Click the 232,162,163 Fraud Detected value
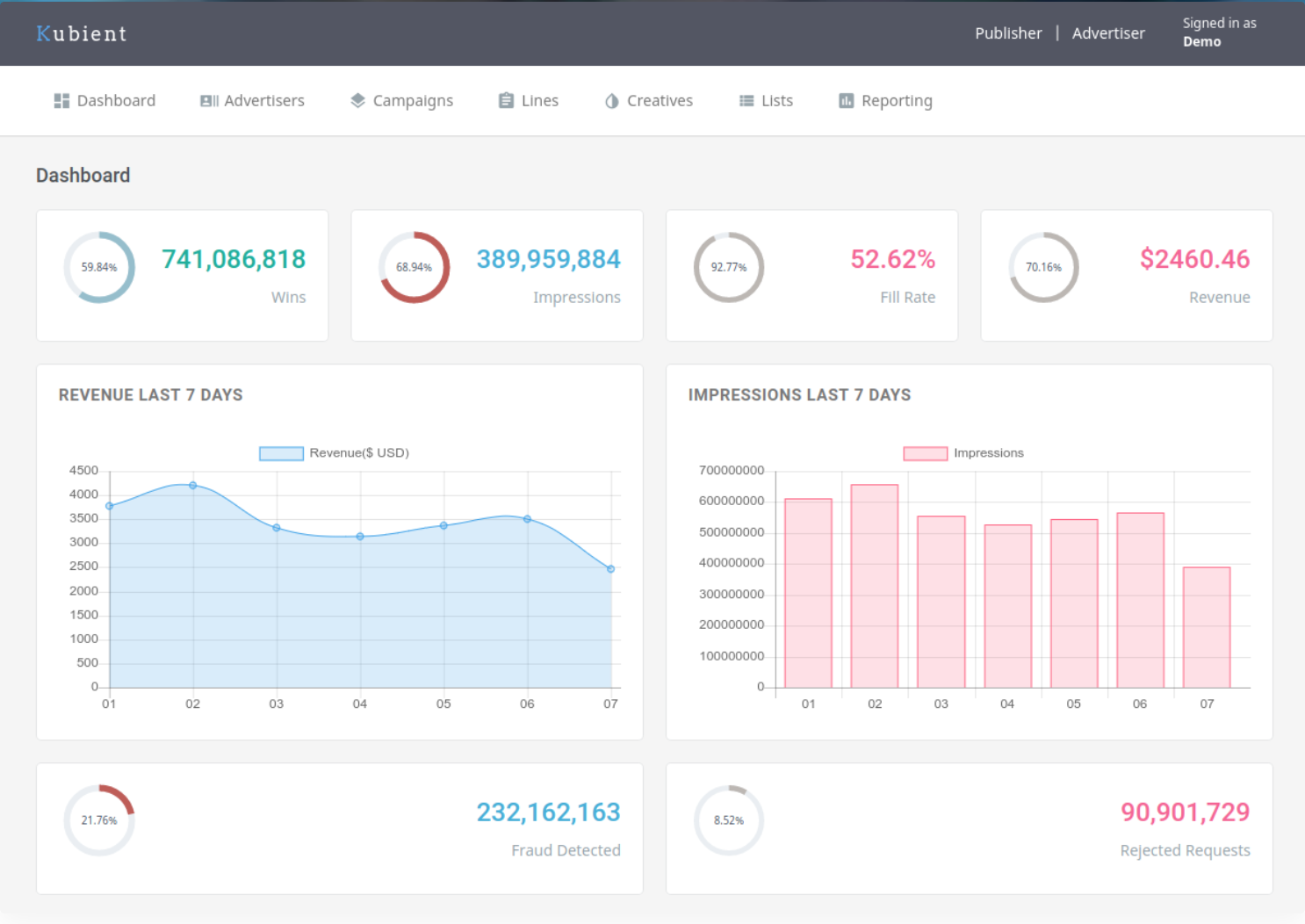Image resolution: width=1305 pixels, height=924 pixels. click(548, 812)
